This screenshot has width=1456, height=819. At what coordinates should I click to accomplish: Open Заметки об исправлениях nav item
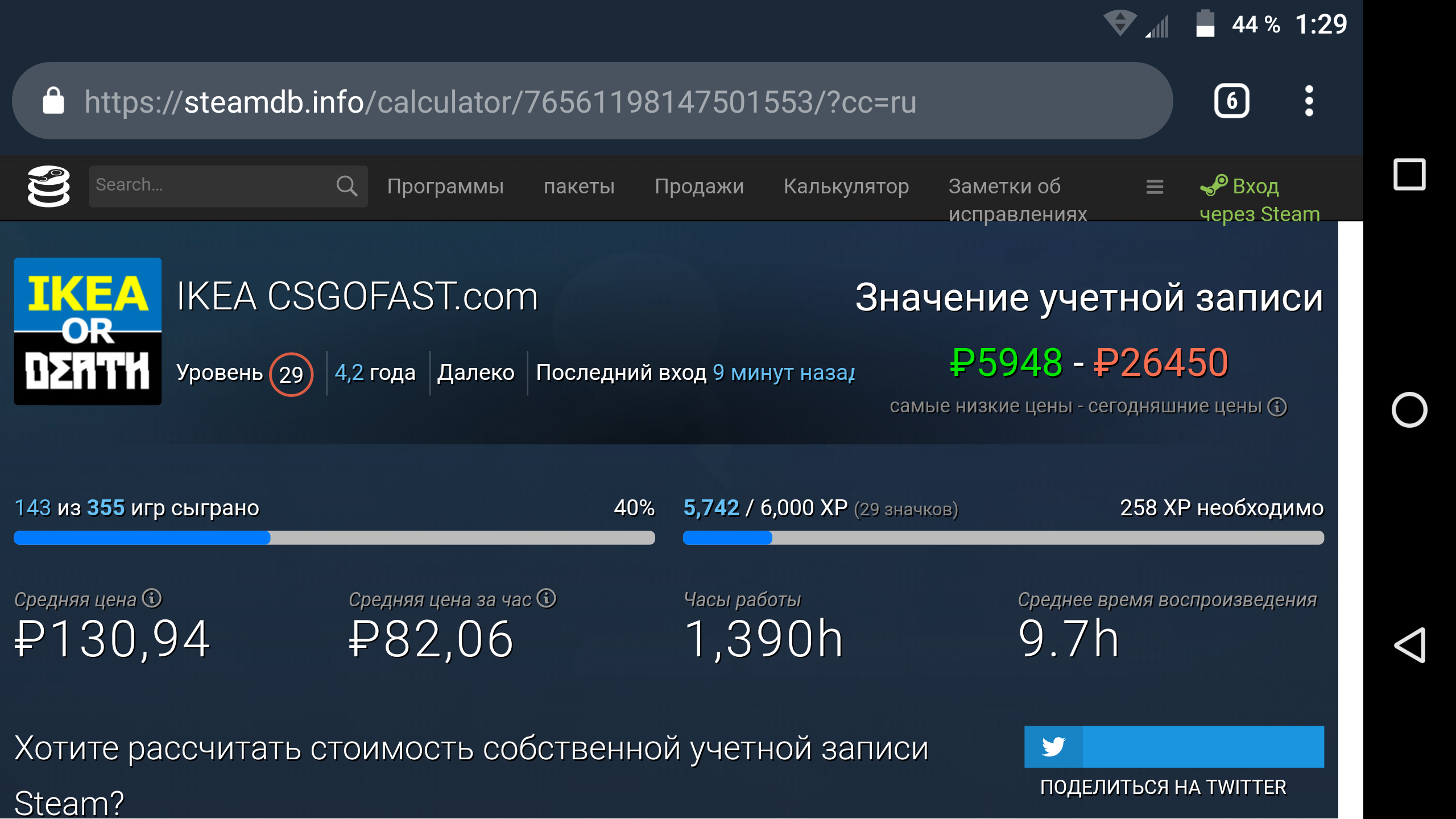point(1017,200)
